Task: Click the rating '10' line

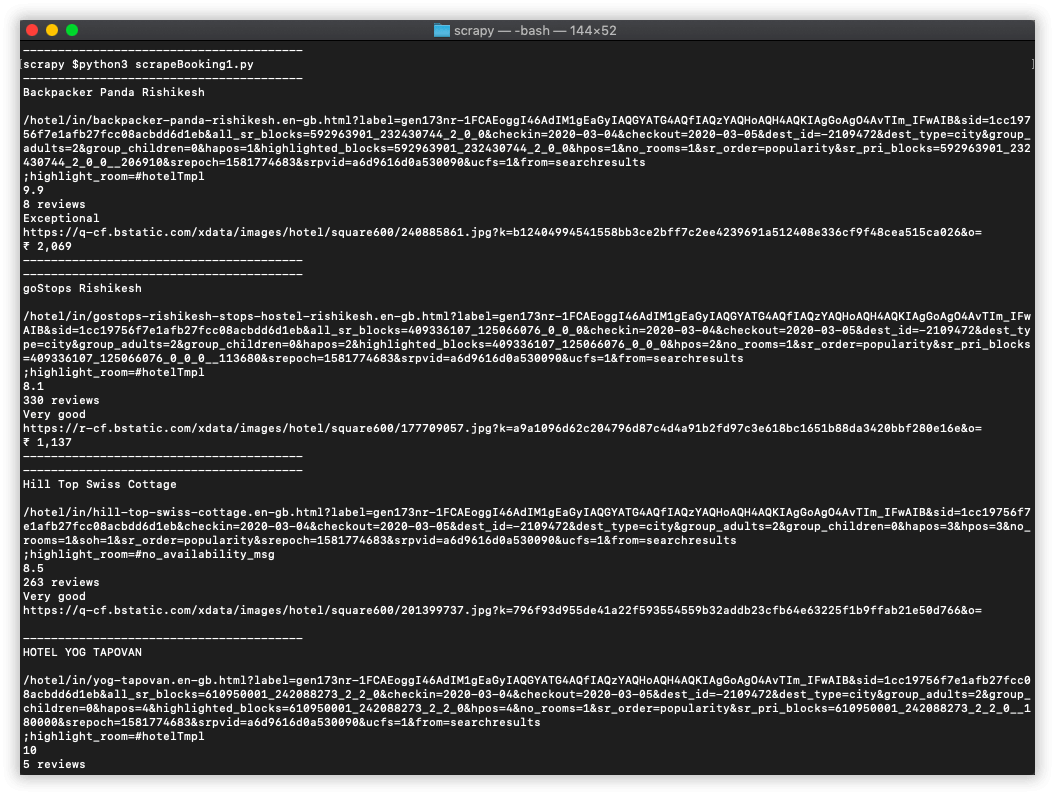Action: click(x=30, y=751)
